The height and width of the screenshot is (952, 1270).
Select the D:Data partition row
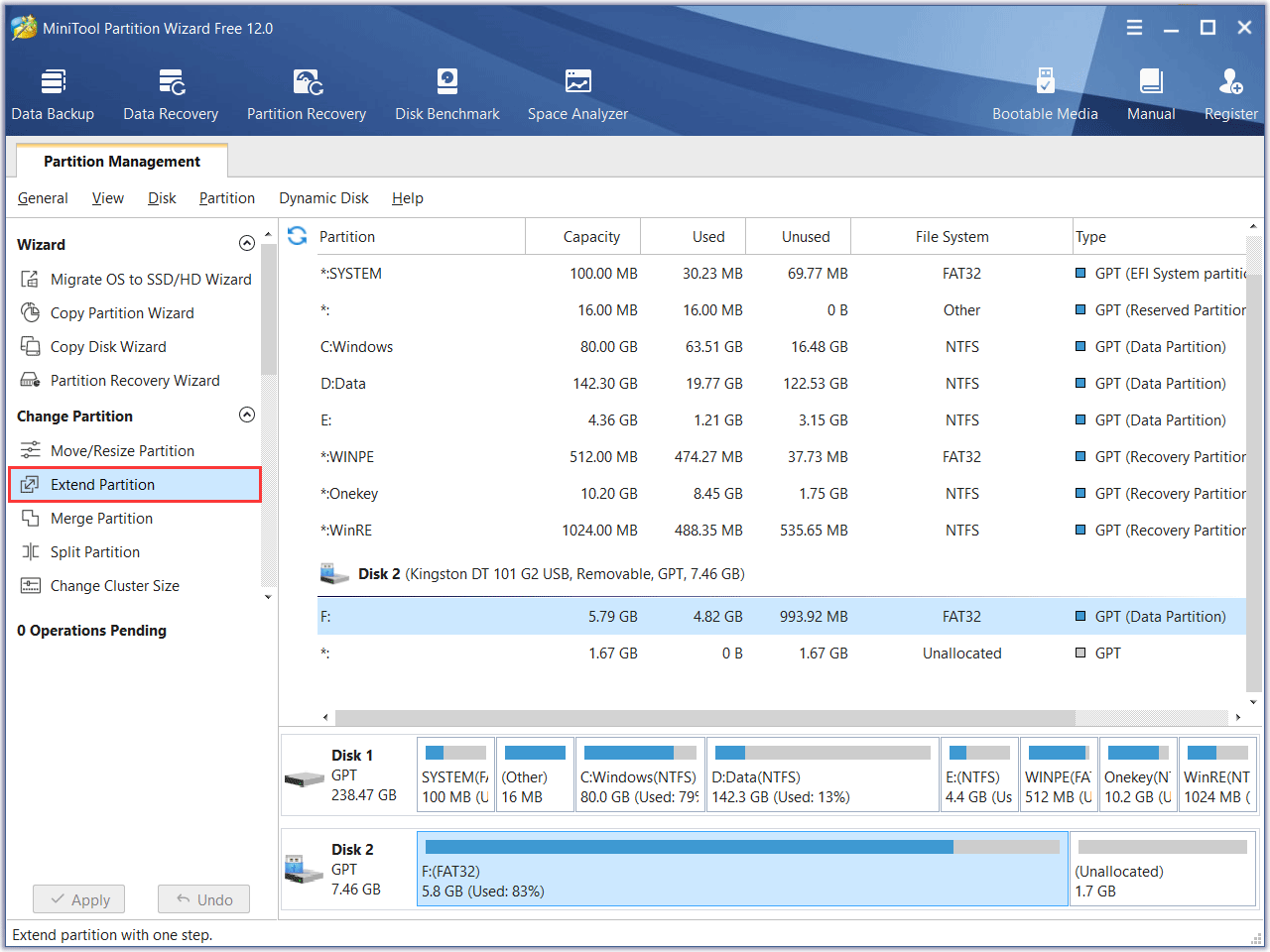click(x=782, y=384)
